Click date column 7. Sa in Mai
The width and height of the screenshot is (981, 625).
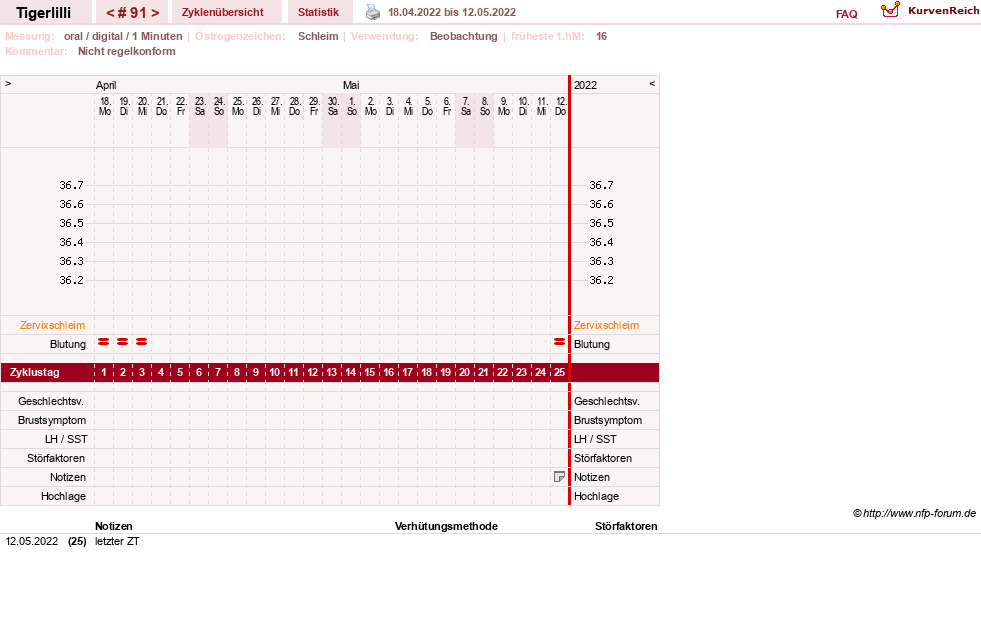click(x=465, y=106)
